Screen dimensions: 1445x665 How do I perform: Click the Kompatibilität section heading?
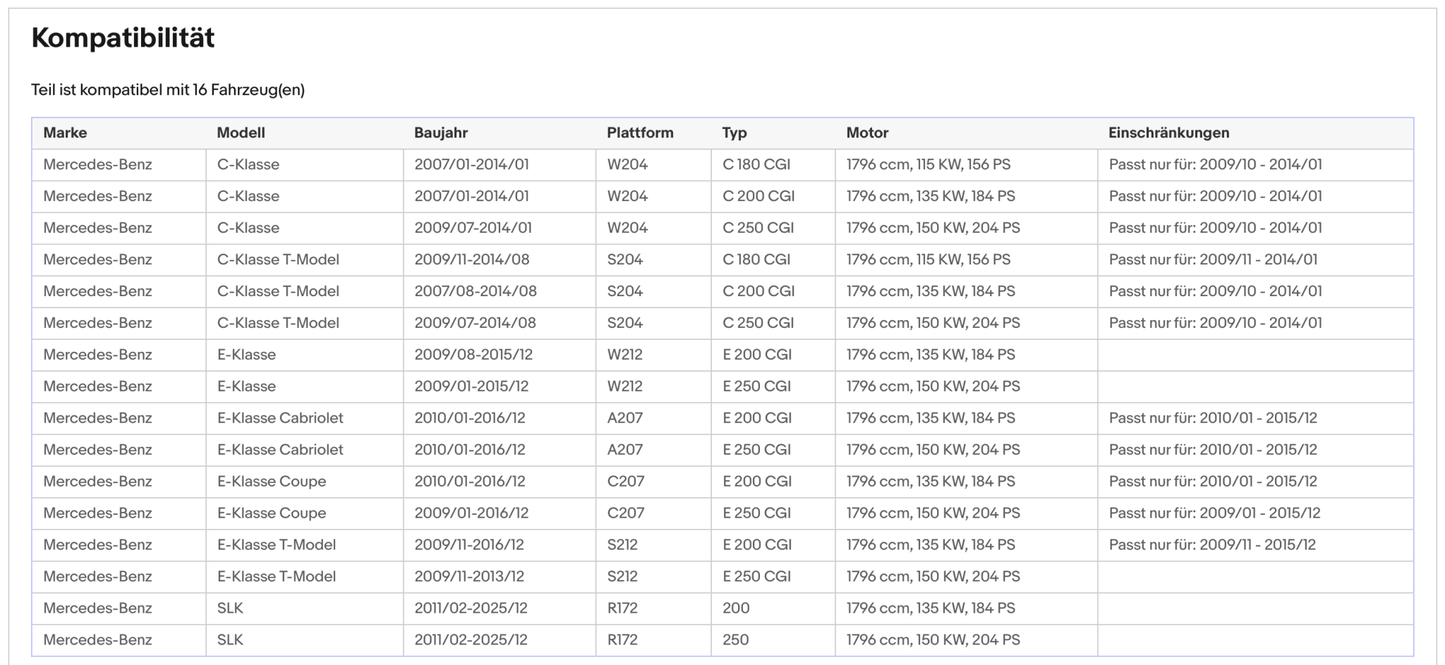click(123, 38)
